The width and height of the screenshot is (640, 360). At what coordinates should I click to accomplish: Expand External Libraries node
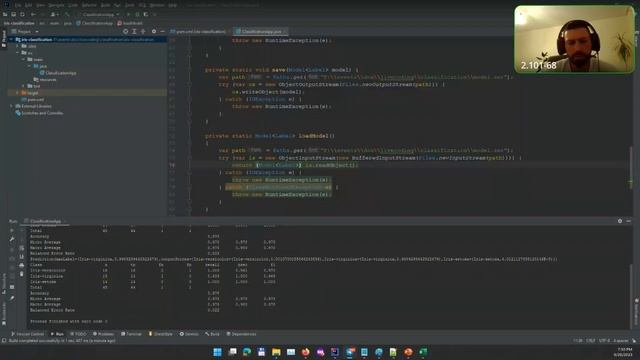coord(11,106)
